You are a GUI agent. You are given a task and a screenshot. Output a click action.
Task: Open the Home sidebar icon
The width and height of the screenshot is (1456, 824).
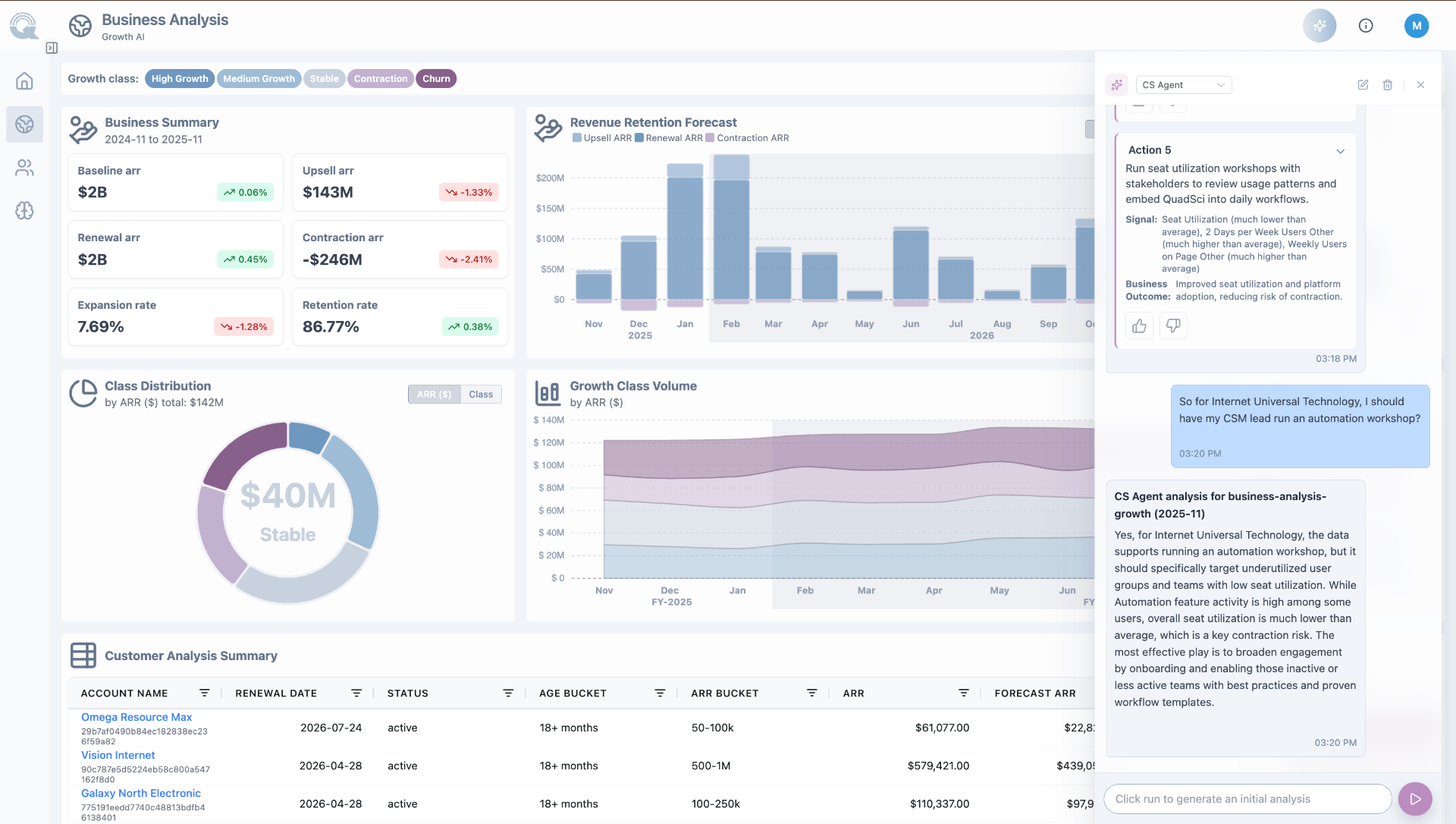coord(24,80)
